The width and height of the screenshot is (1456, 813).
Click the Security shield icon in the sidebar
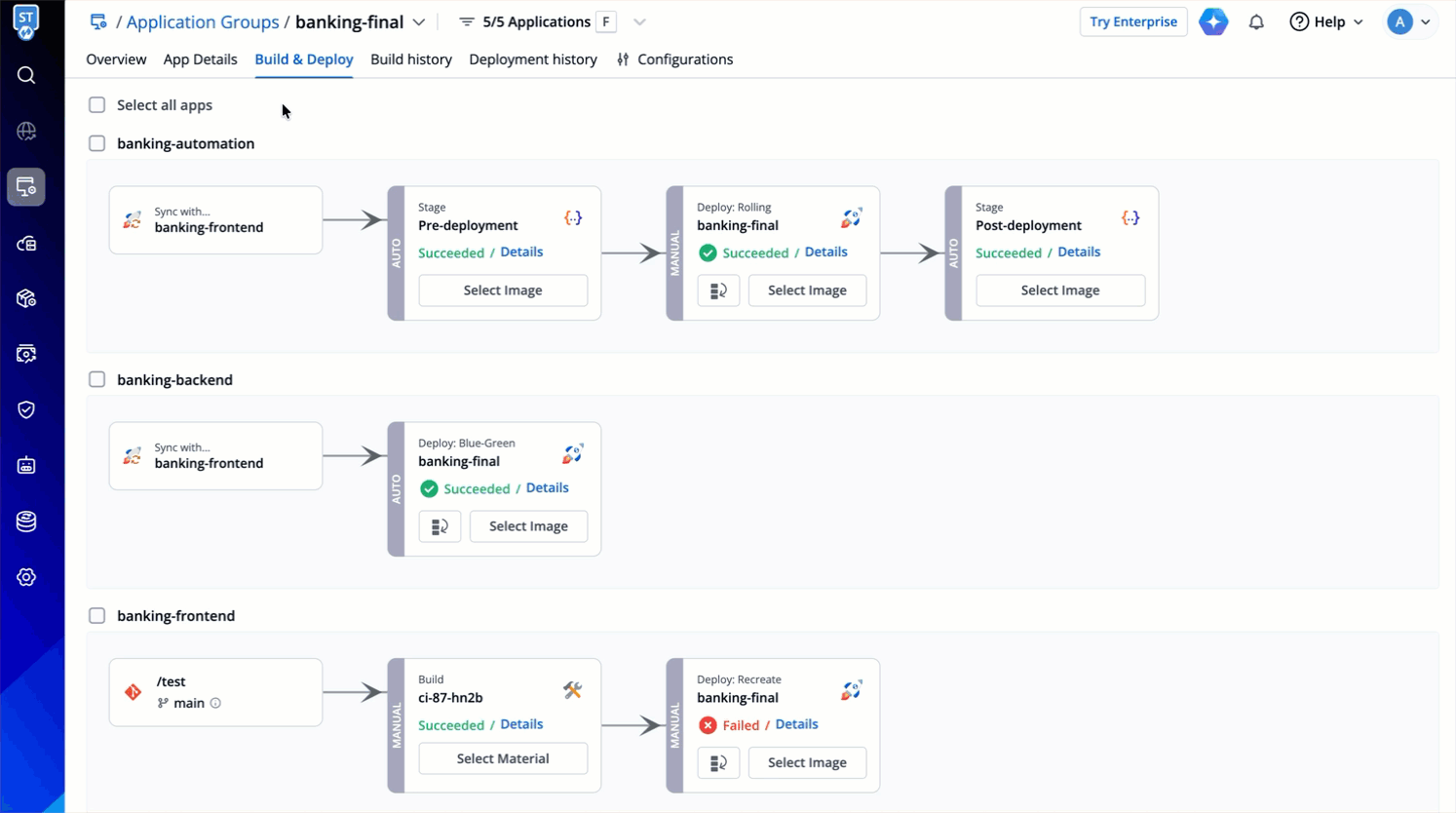(x=26, y=409)
